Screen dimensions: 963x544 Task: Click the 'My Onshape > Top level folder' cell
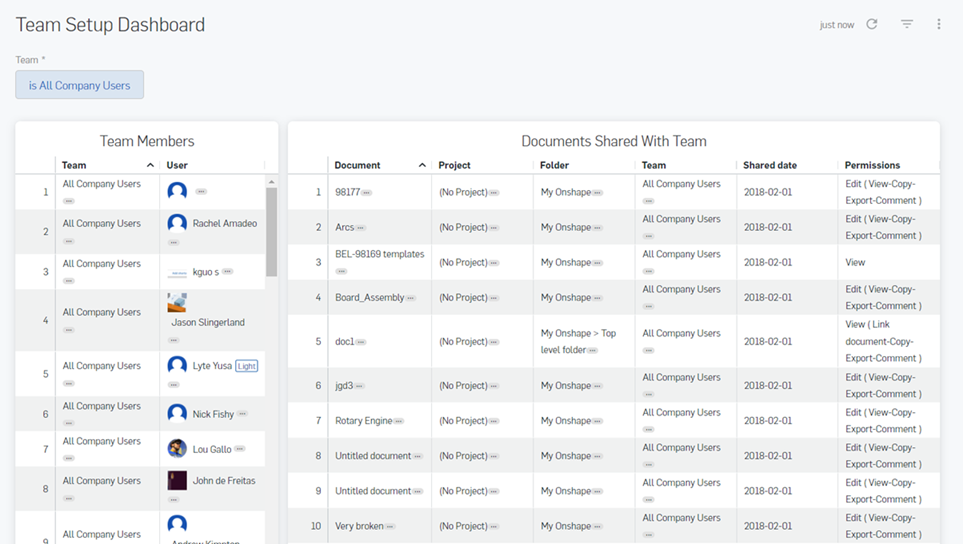tap(578, 341)
